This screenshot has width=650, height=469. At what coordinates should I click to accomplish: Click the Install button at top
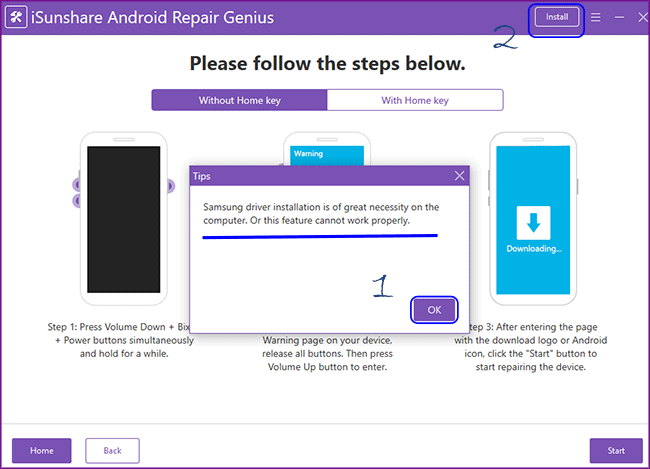pyautogui.click(x=556, y=17)
